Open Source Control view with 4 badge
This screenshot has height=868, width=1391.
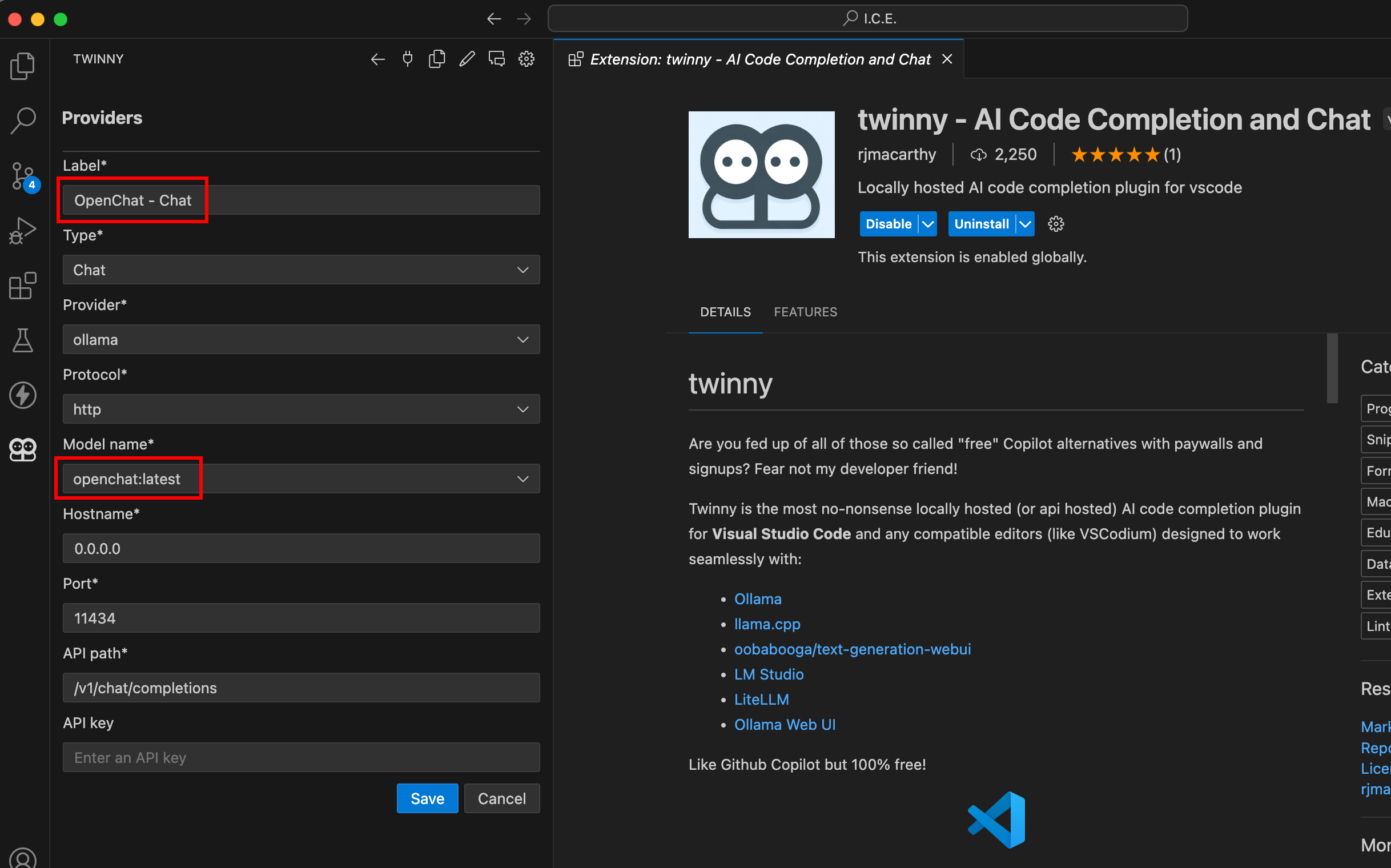[x=24, y=177]
